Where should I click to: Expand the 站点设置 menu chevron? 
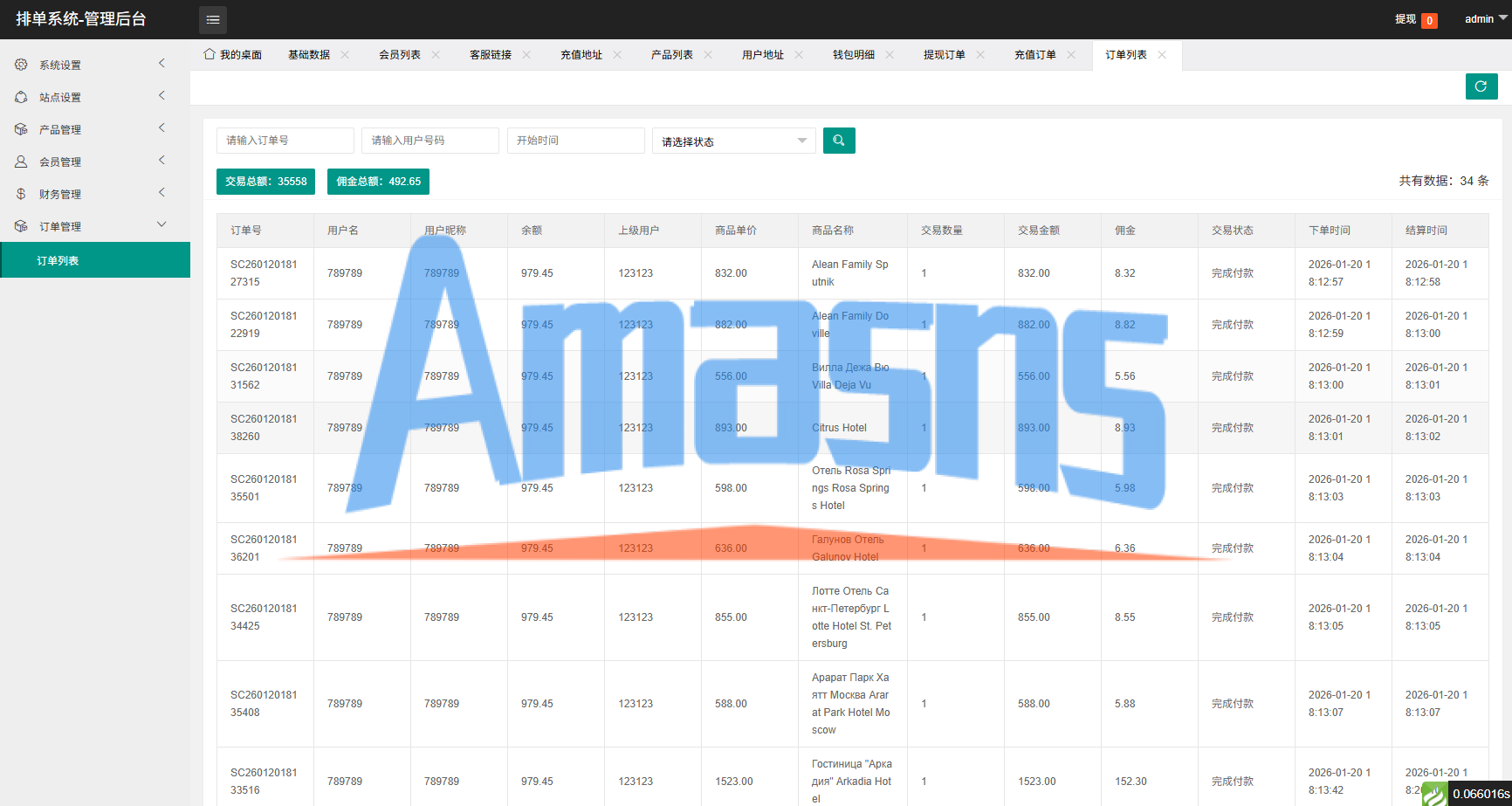162,95
